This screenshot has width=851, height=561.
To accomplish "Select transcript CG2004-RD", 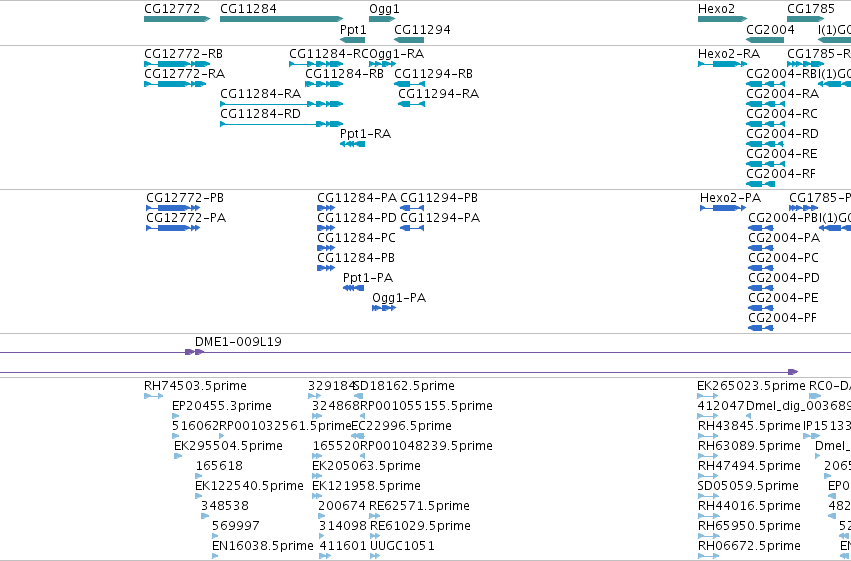I will (x=765, y=144).
